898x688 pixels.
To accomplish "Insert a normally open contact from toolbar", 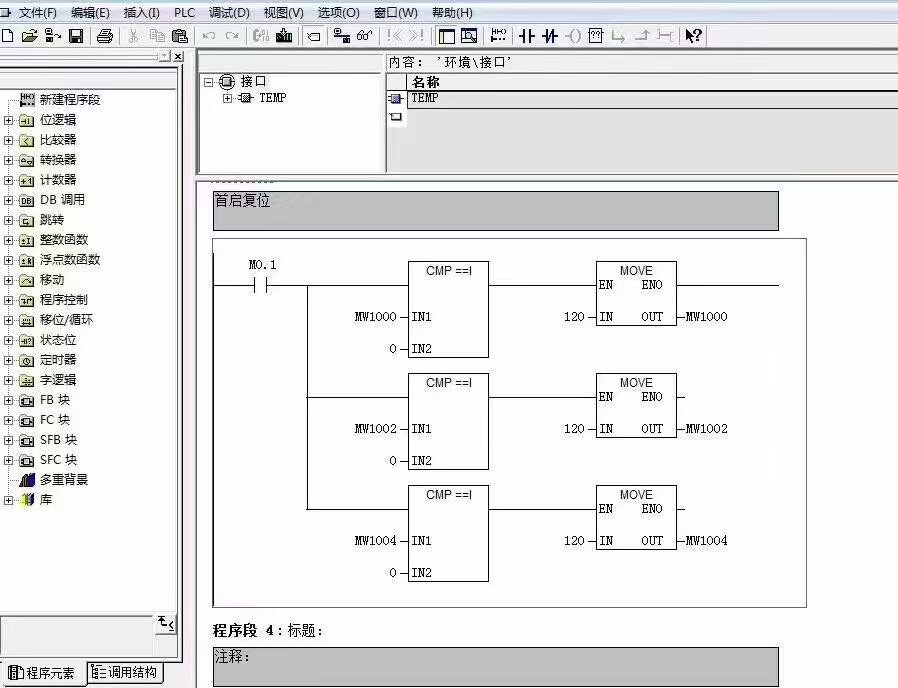I will click(527, 36).
